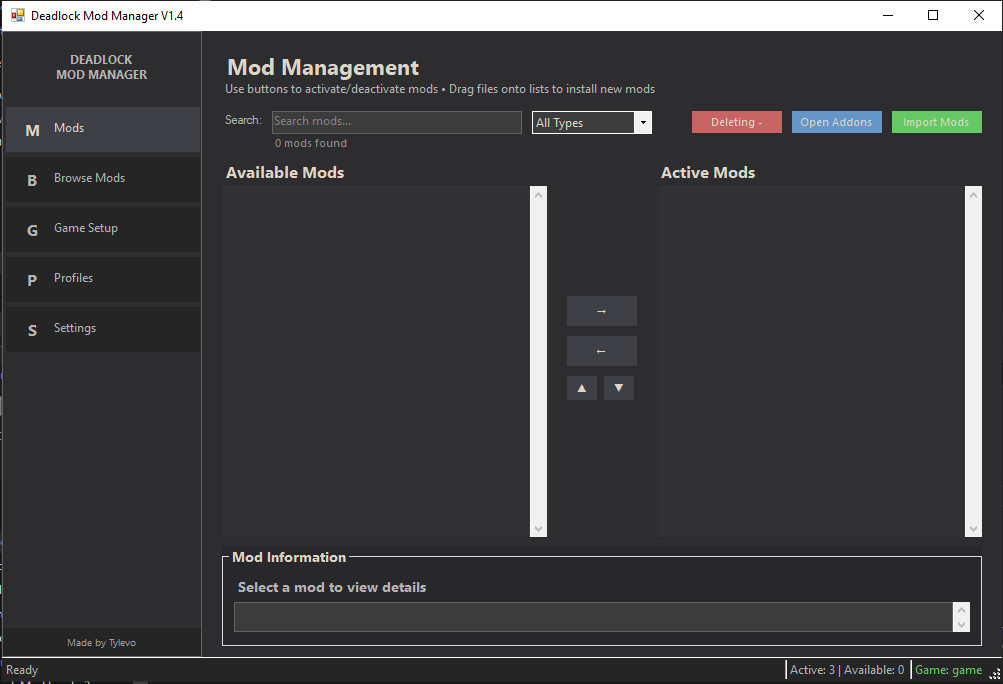Click inside the Search mods input field
The width and height of the screenshot is (1003, 684).
tap(396, 121)
